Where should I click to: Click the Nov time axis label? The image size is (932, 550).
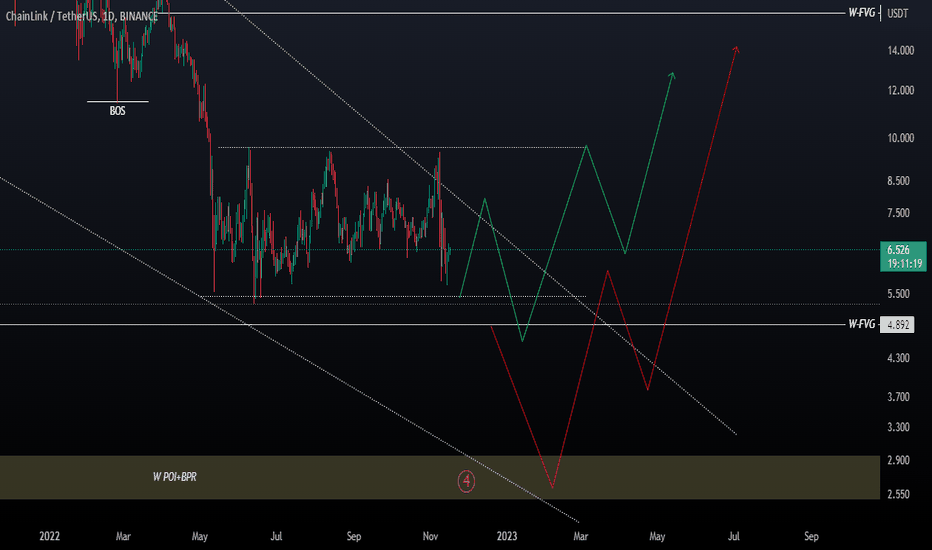click(430, 536)
